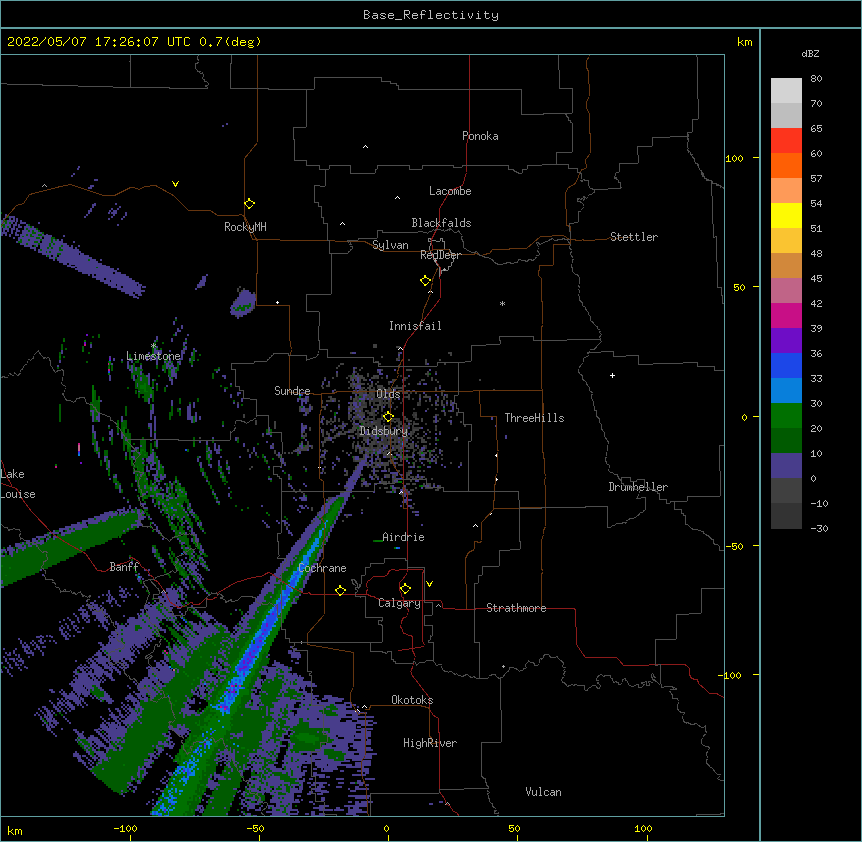Click the Didsbury town label
The image size is (862, 842).
384,431
